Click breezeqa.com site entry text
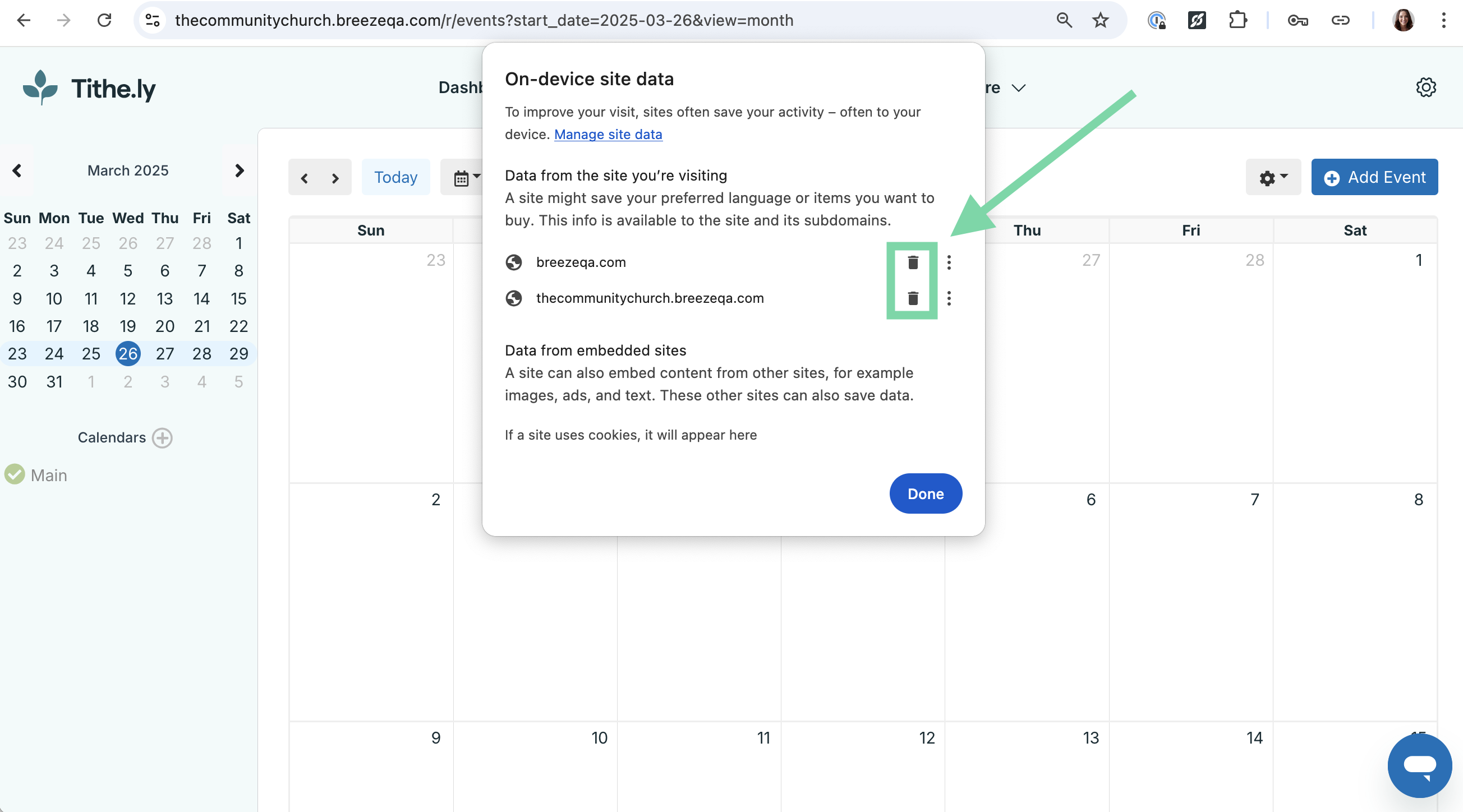 pyautogui.click(x=581, y=262)
